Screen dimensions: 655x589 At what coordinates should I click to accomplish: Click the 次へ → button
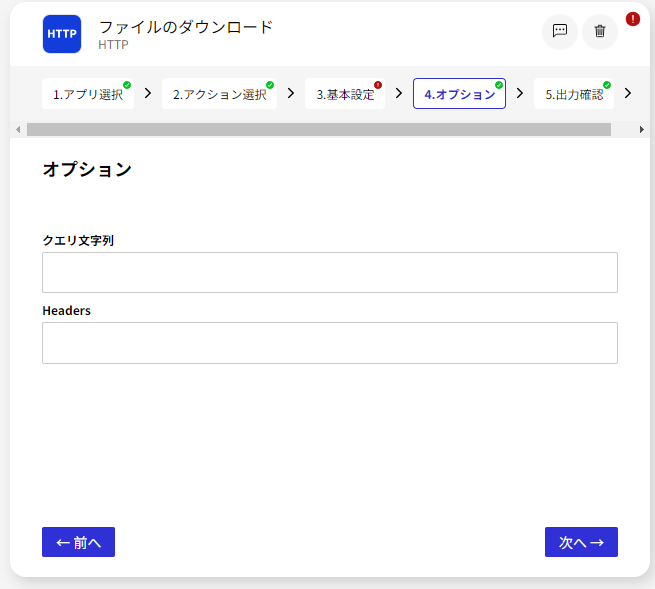[581, 542]
